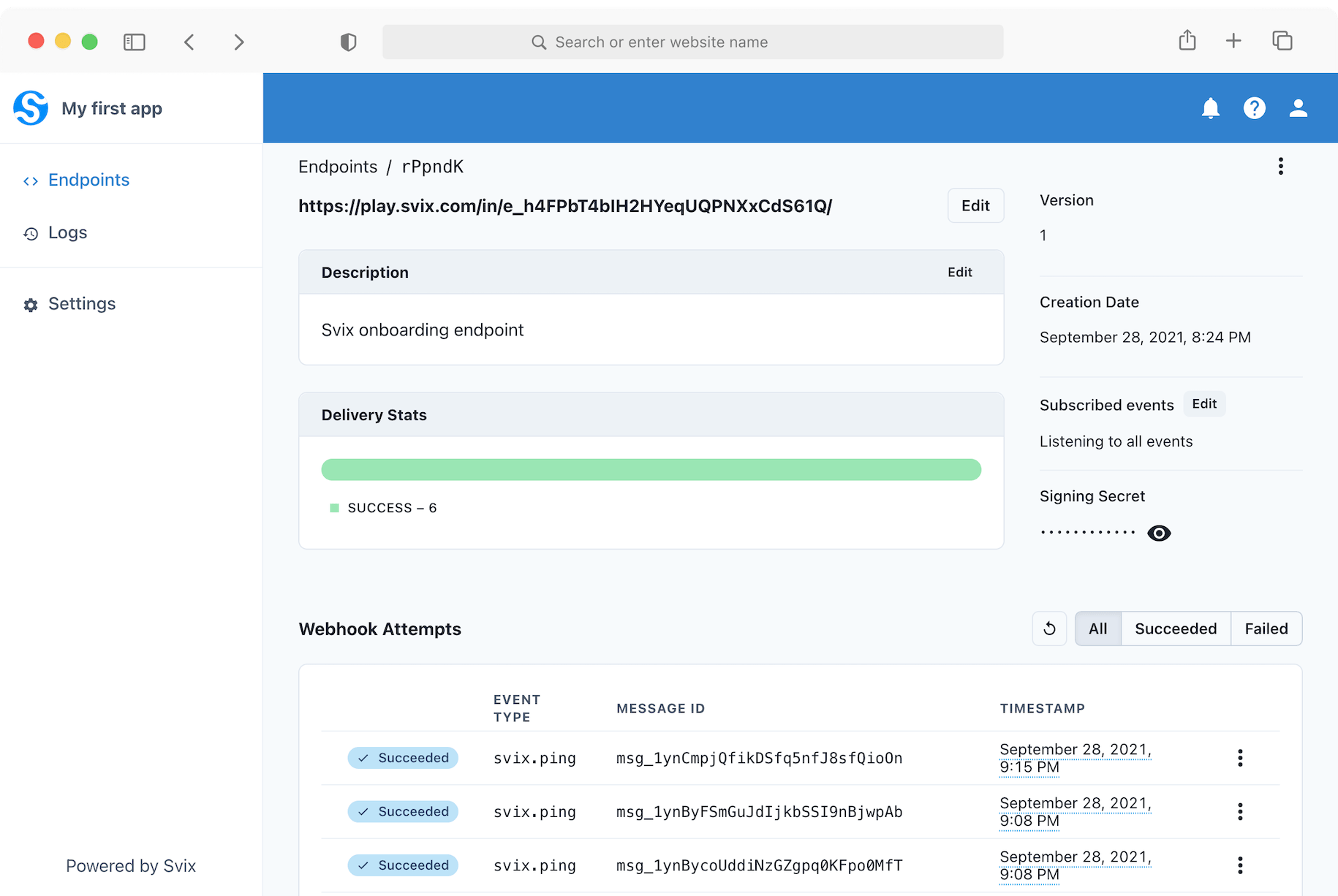The image size is (1338, 896).
Task: Open actions menu for msg_1ynByFSmGuJdIjkbSSI9nBjwpAb
Action: (1240, 811)
